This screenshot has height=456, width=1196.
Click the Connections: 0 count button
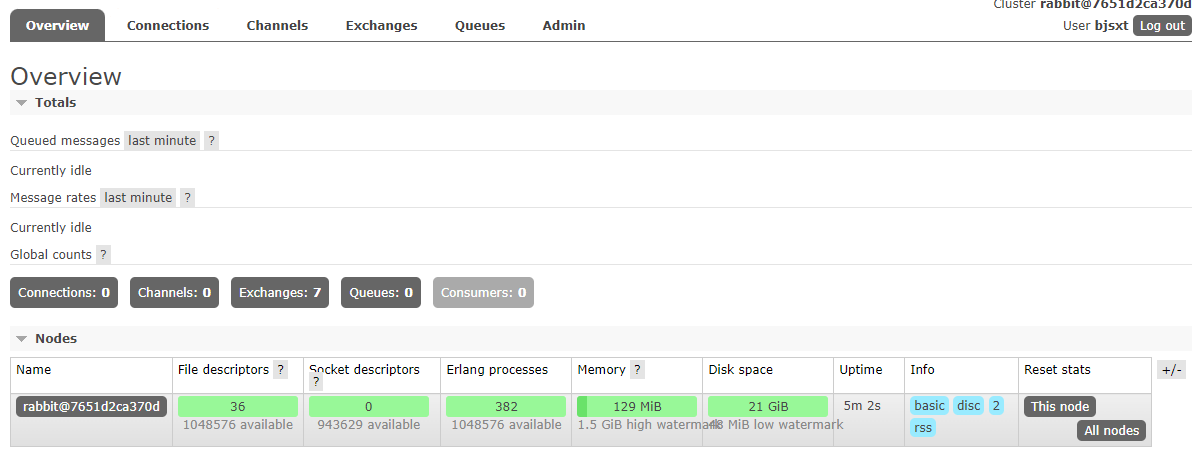pos(64,293)
